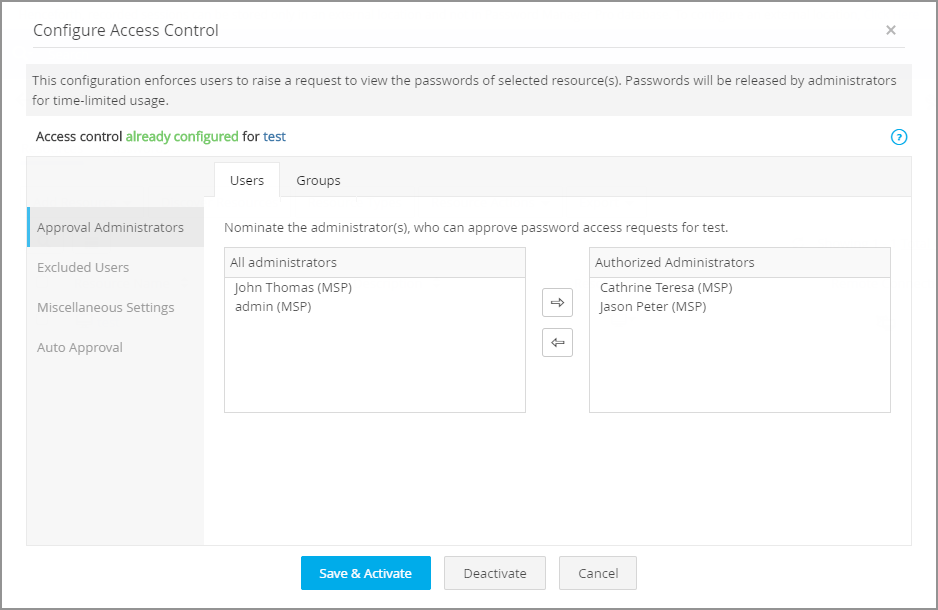This screenshot has height=610, width=938.
Task: Open the Auto Approval section
Action: point(80,347)
